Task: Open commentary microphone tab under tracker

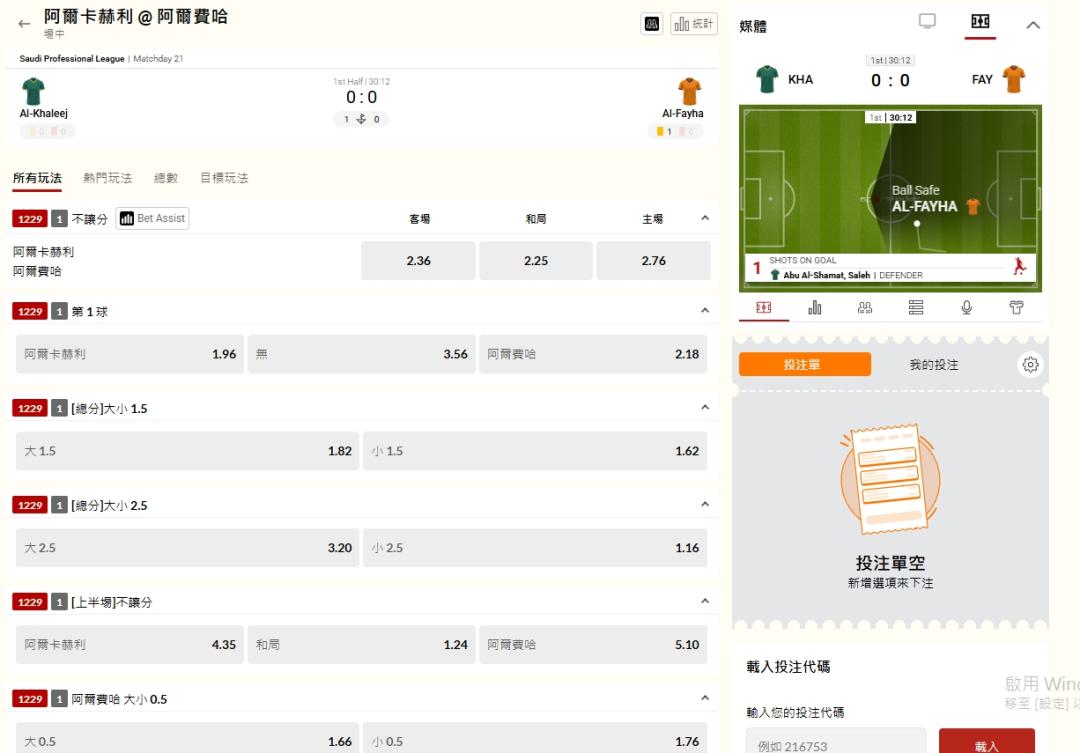Action: pos(966,307)
